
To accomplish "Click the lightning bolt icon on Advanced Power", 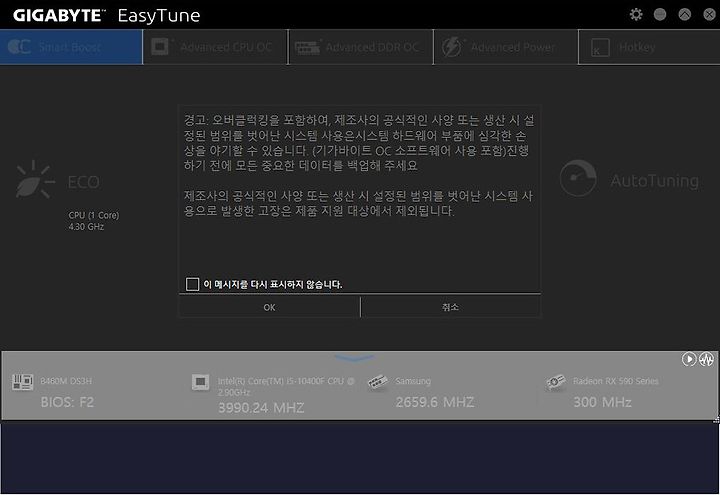I will (x=451, y=47).
